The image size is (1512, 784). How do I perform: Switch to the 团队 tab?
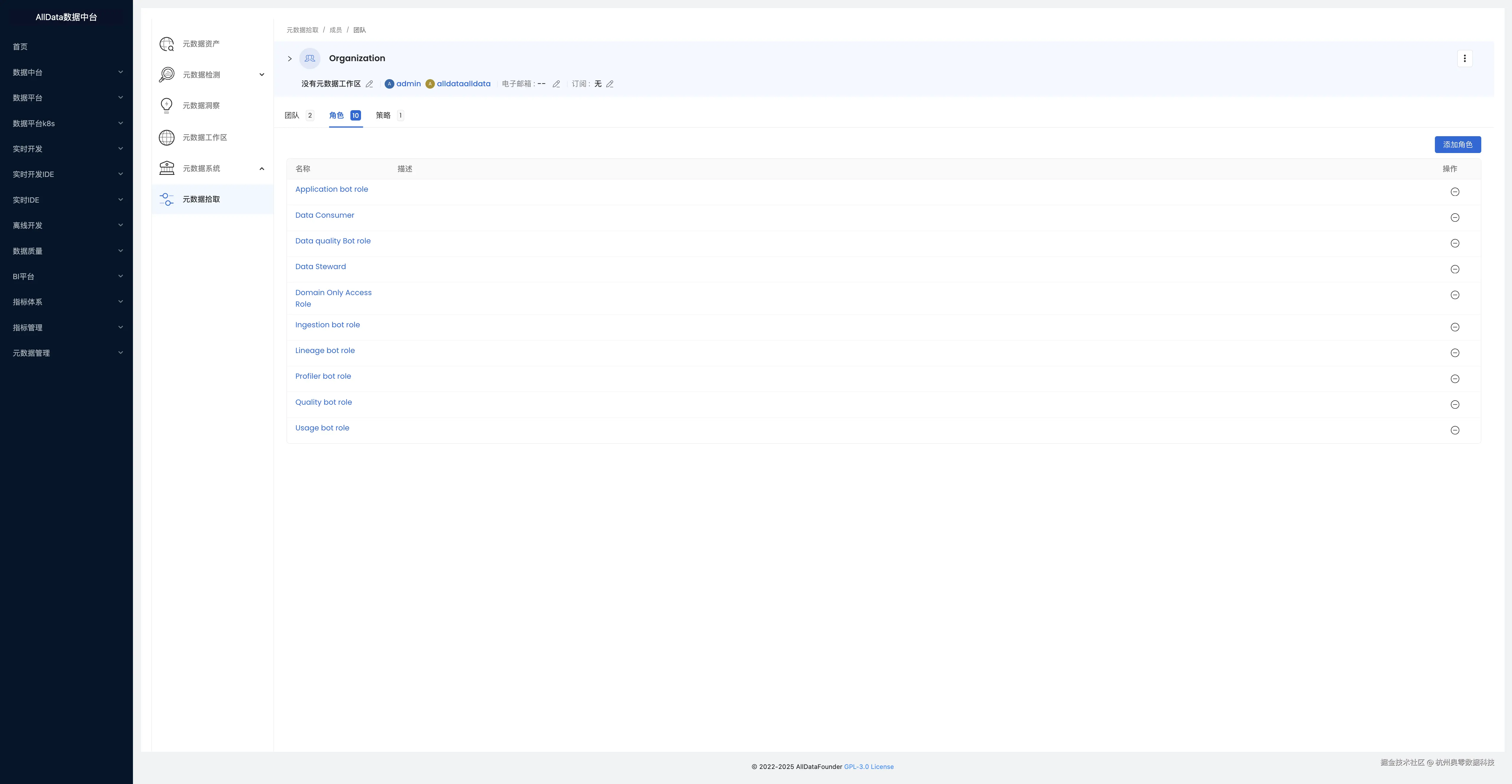pos(298,116)
